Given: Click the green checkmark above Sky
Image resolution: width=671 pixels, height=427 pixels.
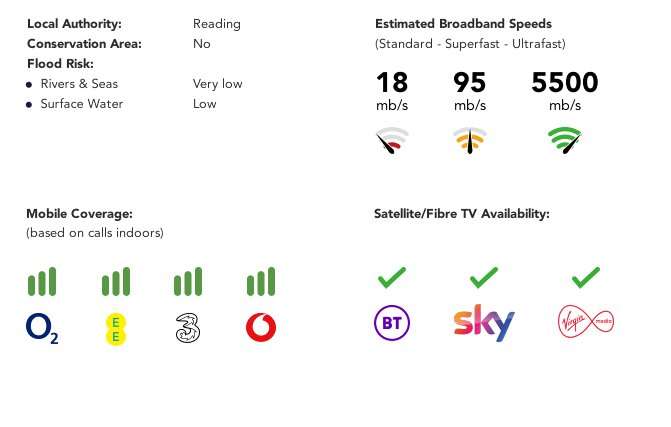Looking at the screenshot, I should (484, 277).
